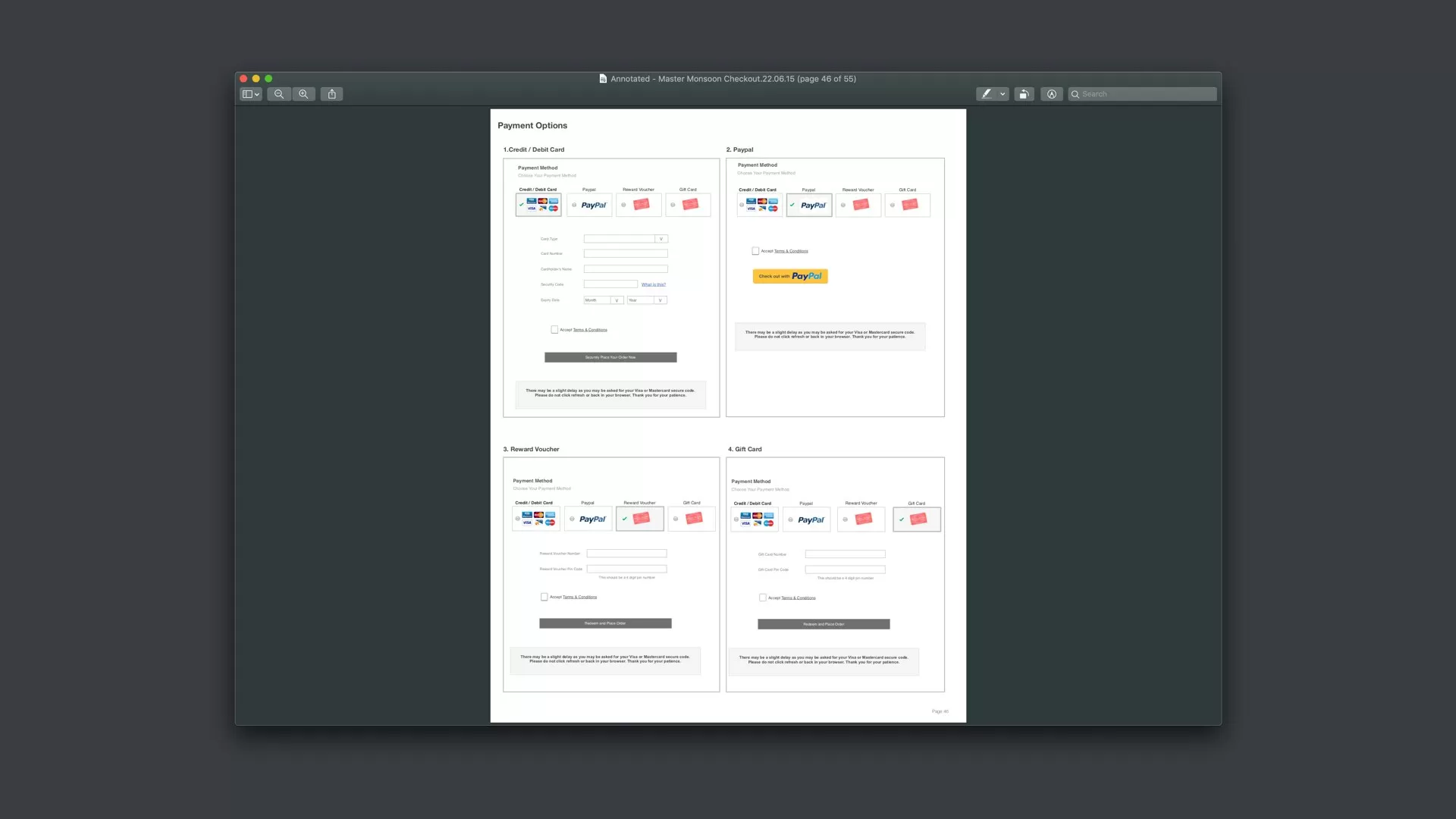Check Accept Terms box in Paypal section

[755, 251]
